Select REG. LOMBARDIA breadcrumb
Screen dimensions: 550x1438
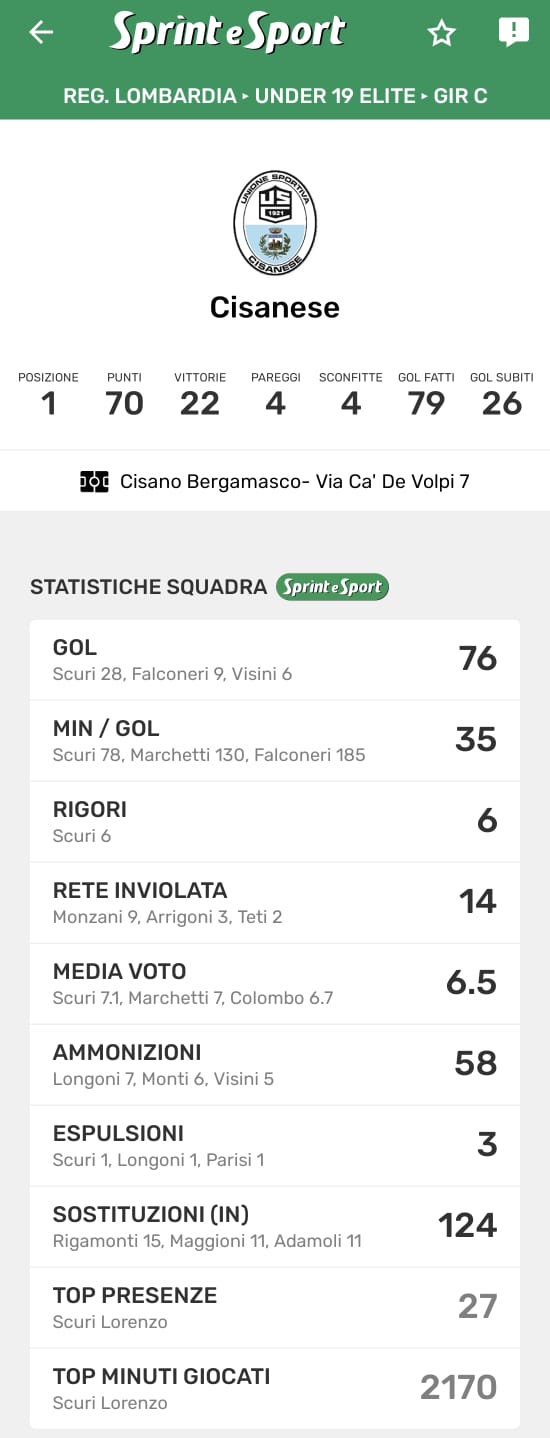tap(149, 96)
